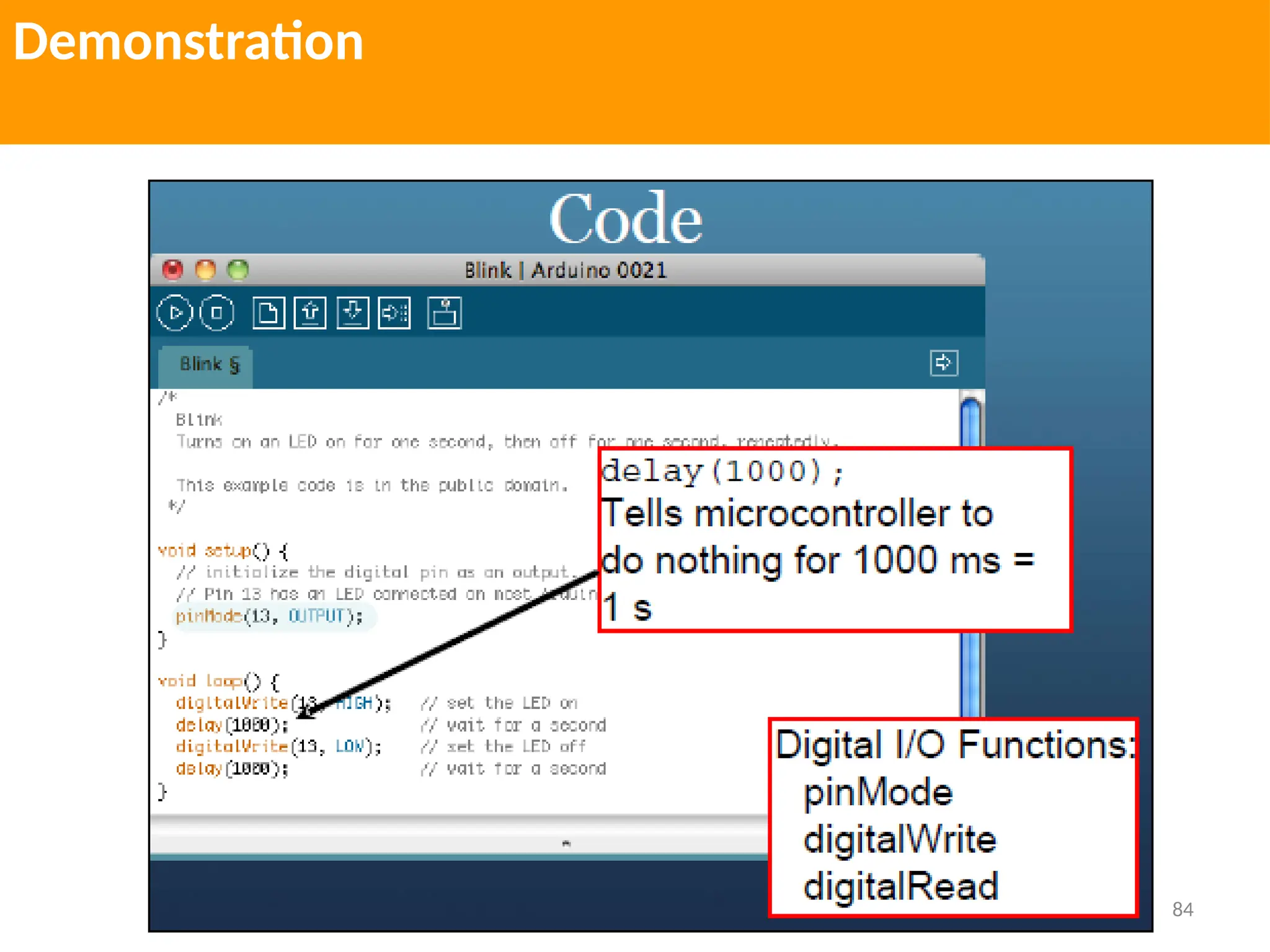Click the red close window button
1270x952 pixels.
pyautogui.click(x=173, y=270)
